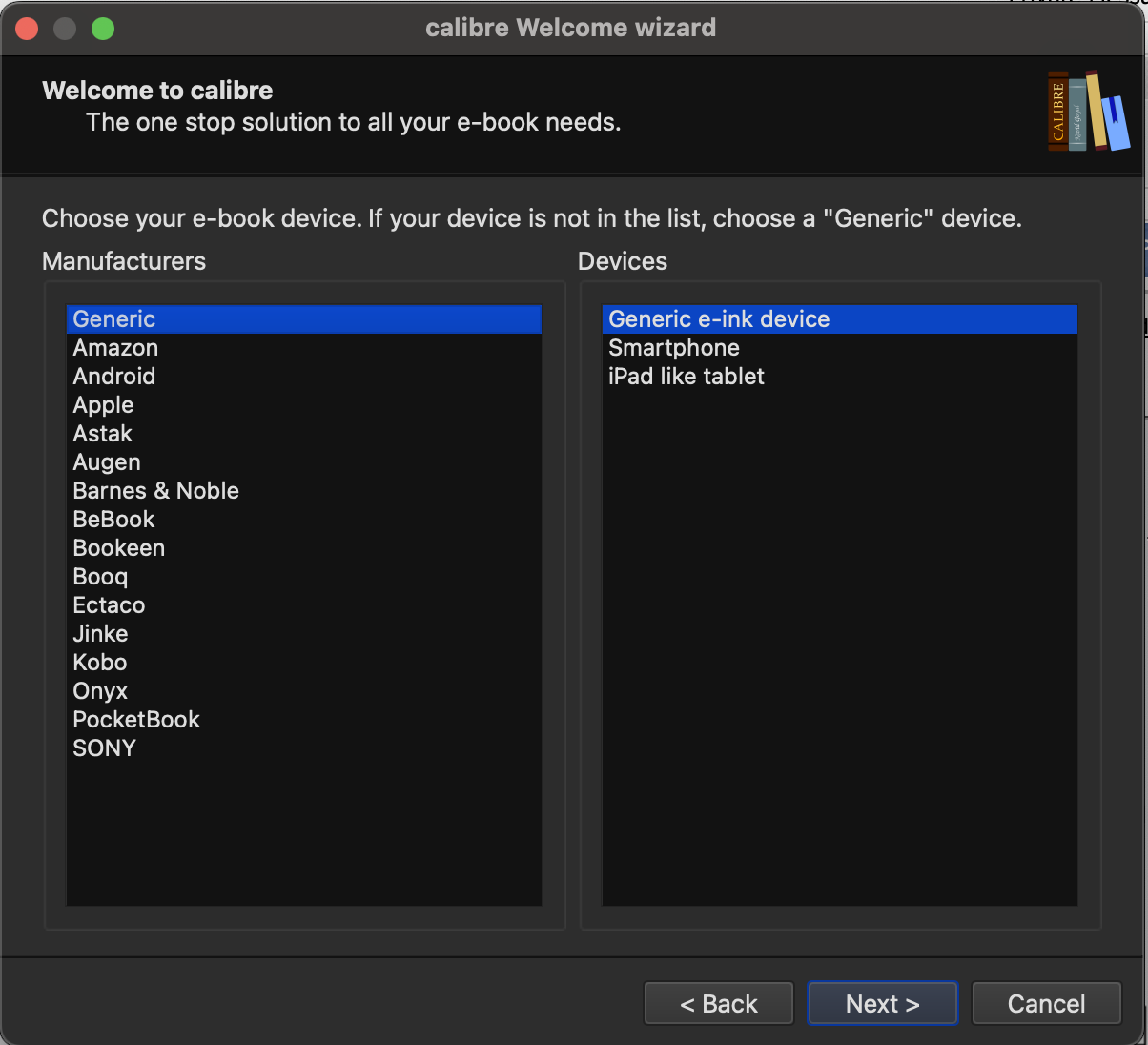The image size is (1148, 1045).
Task: Pick Jinke as manufacturer
Action: pos(304,634)
